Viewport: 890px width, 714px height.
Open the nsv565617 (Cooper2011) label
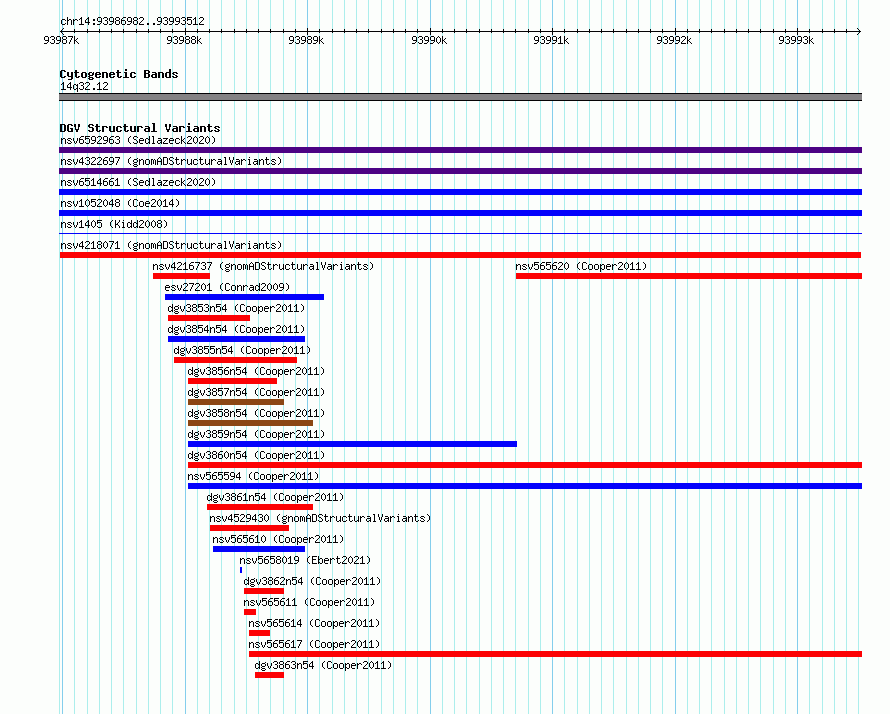tap(314, 644)
